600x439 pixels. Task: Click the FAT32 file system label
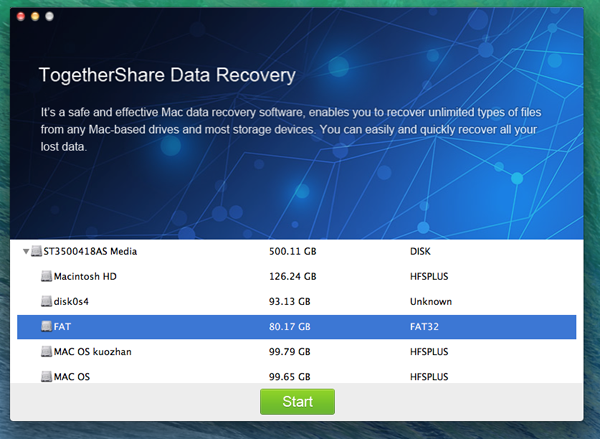click(x=424, y=326)
